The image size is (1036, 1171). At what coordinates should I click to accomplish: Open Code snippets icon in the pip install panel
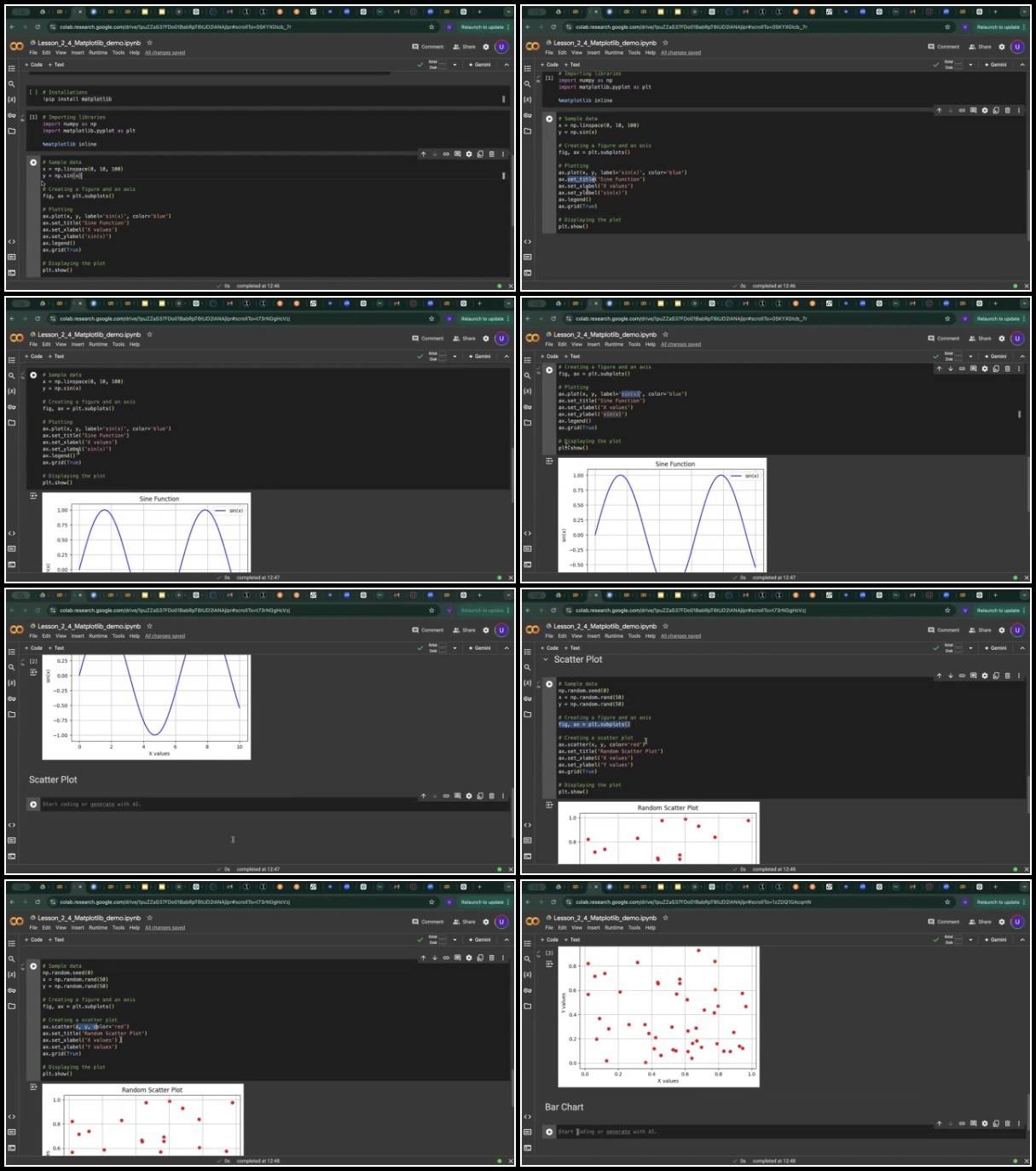12,241
